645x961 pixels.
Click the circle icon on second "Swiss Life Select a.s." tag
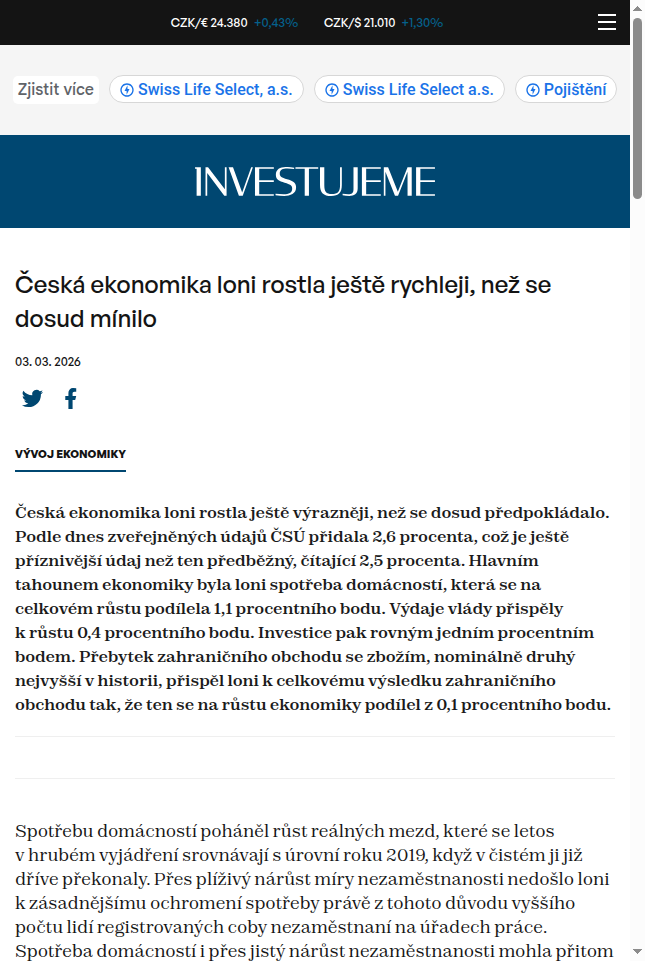[331, 89]
